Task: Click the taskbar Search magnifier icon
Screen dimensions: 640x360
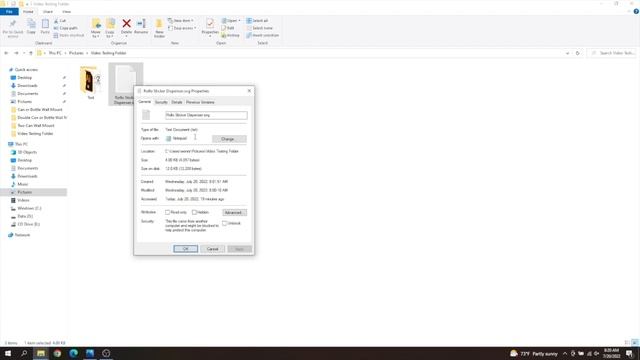Action: click(24, 353)
